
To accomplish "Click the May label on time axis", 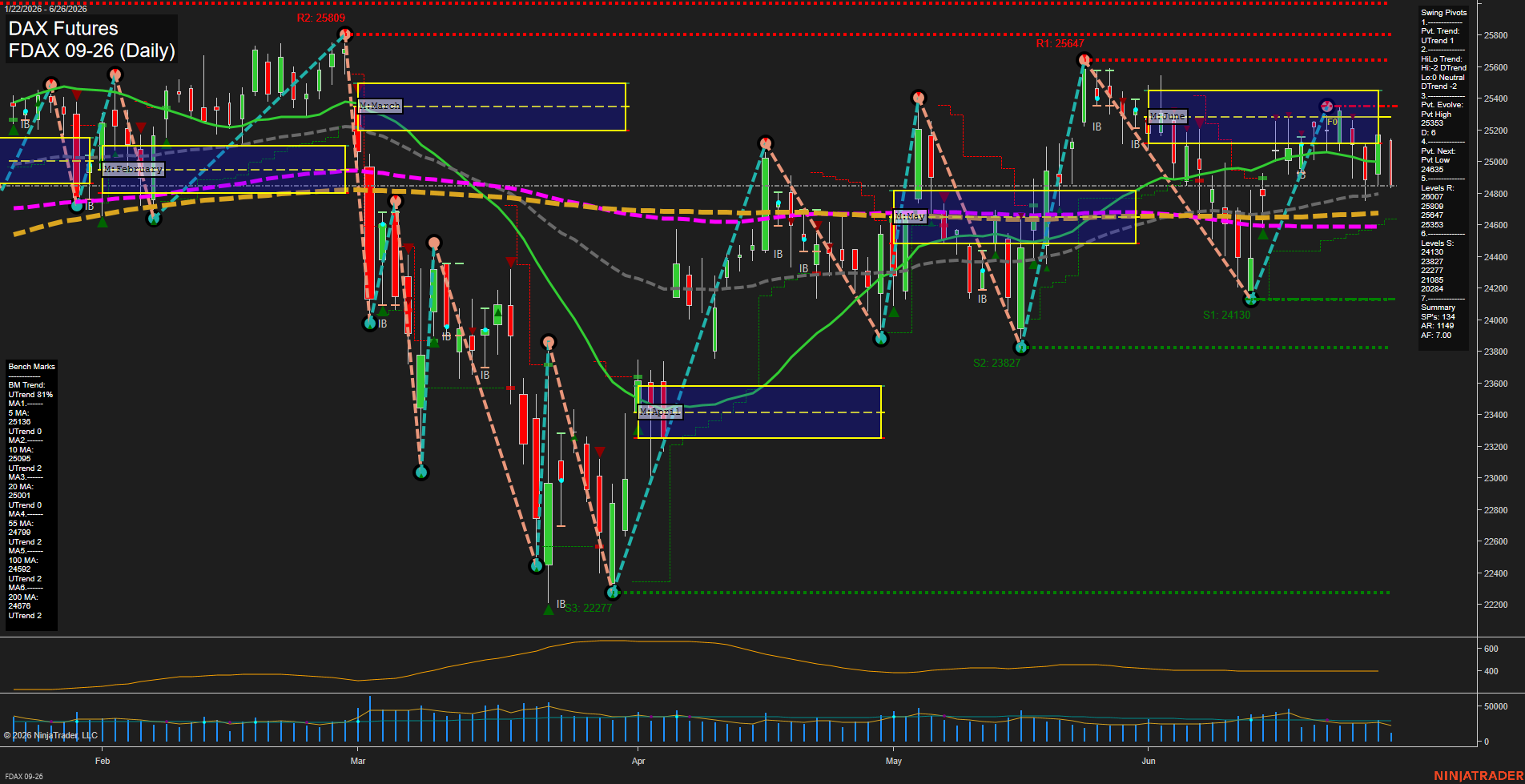I will tap(894, 761).
